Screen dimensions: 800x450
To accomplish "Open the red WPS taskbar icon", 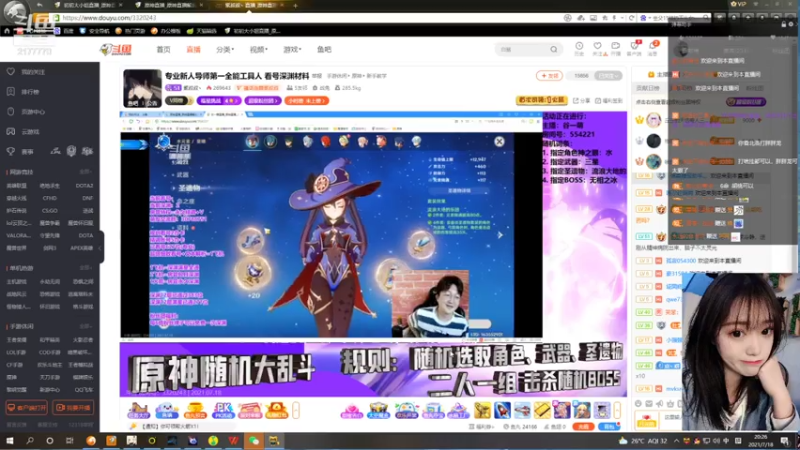I will click(x=233, y=440).
